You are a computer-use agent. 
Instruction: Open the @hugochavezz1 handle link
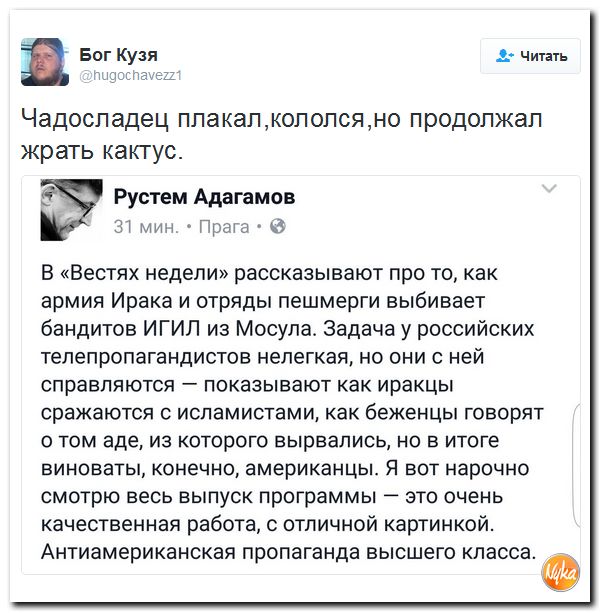coord(131,75)
